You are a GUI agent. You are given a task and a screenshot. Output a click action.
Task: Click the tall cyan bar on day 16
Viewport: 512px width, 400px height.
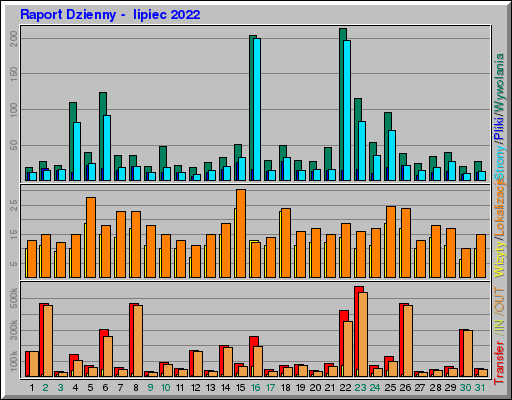point(257,109)
